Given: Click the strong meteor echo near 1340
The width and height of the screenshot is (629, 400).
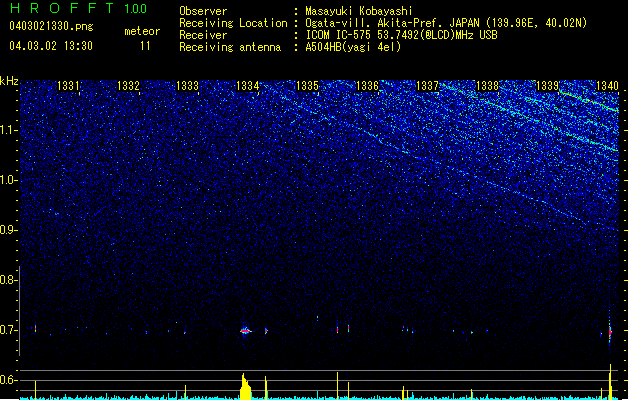Looking at the screenshot, I should point(610,331).
